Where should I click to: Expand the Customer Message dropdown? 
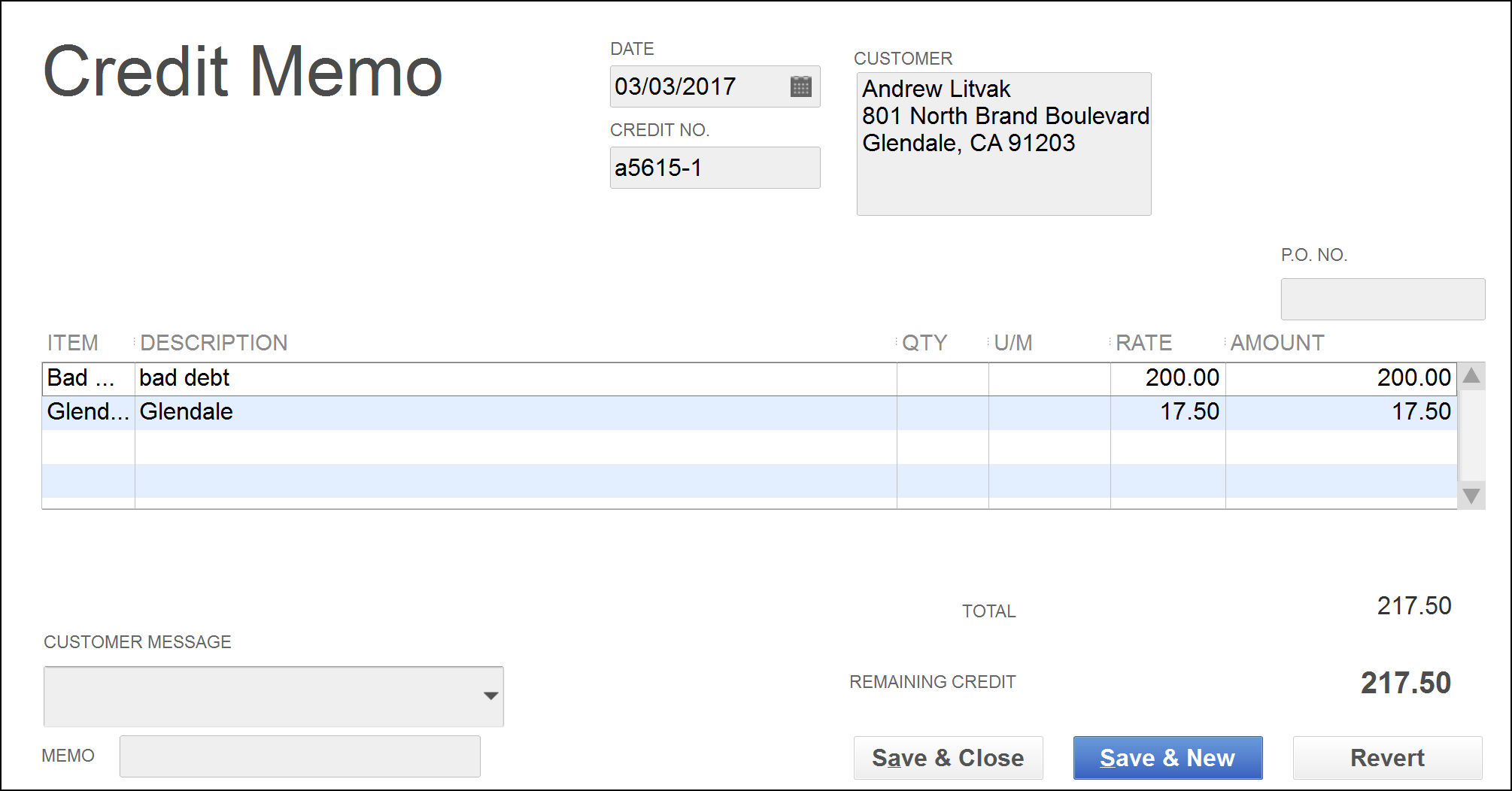click(x=491, y=696)
